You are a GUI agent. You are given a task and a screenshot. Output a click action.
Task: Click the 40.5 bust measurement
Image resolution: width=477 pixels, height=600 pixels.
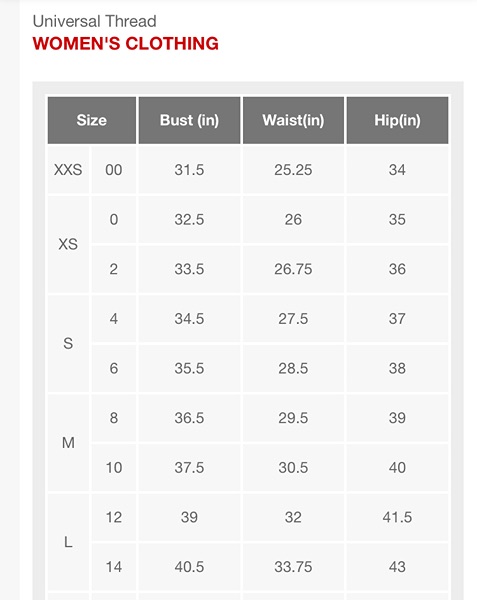tap(189, 567)
